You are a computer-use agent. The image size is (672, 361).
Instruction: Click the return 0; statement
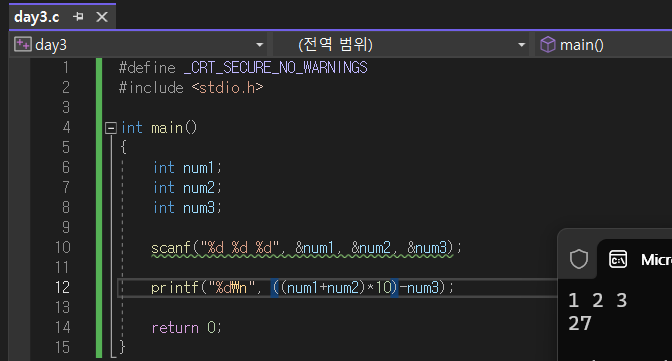(186, 328)
